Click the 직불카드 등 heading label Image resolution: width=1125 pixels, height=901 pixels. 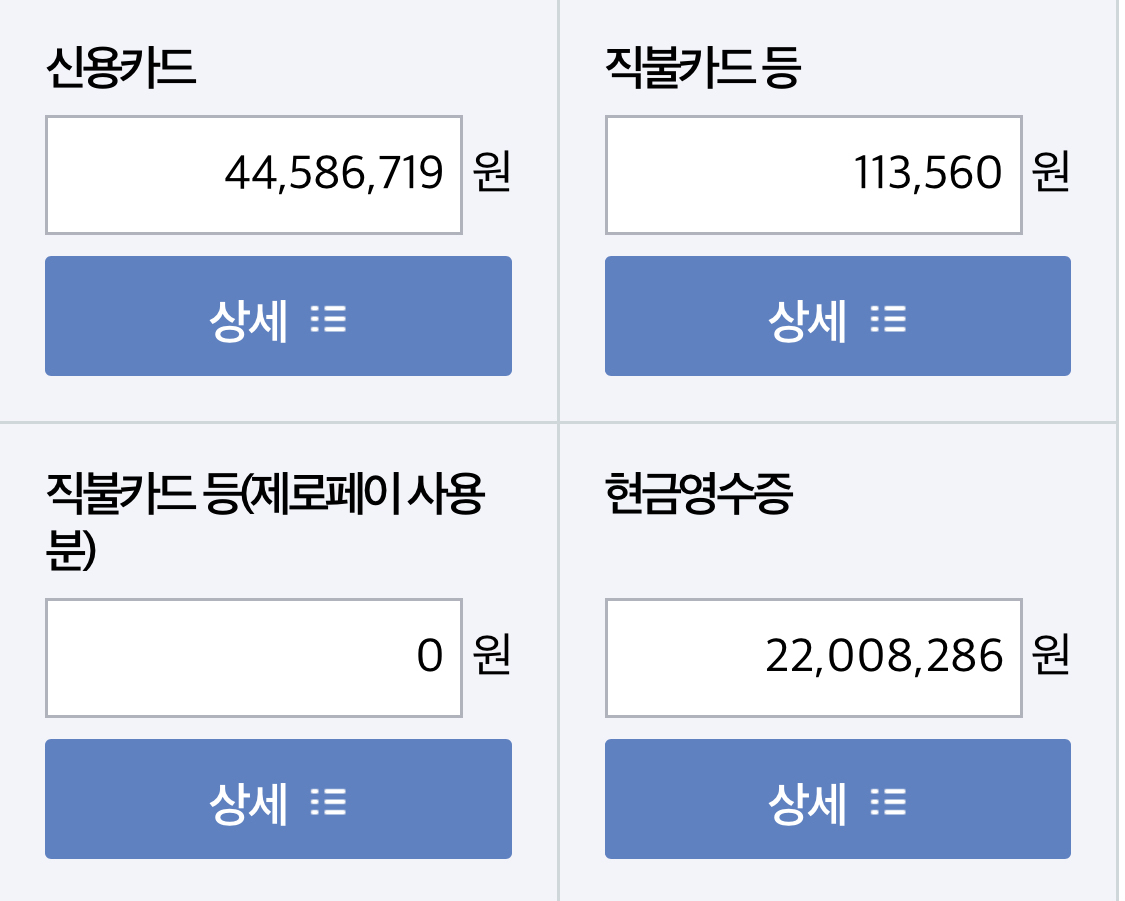pyautogui.click(x=702, y=69)
